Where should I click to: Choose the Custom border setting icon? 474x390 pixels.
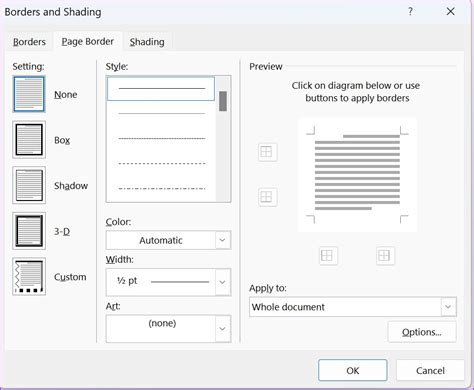29,277
